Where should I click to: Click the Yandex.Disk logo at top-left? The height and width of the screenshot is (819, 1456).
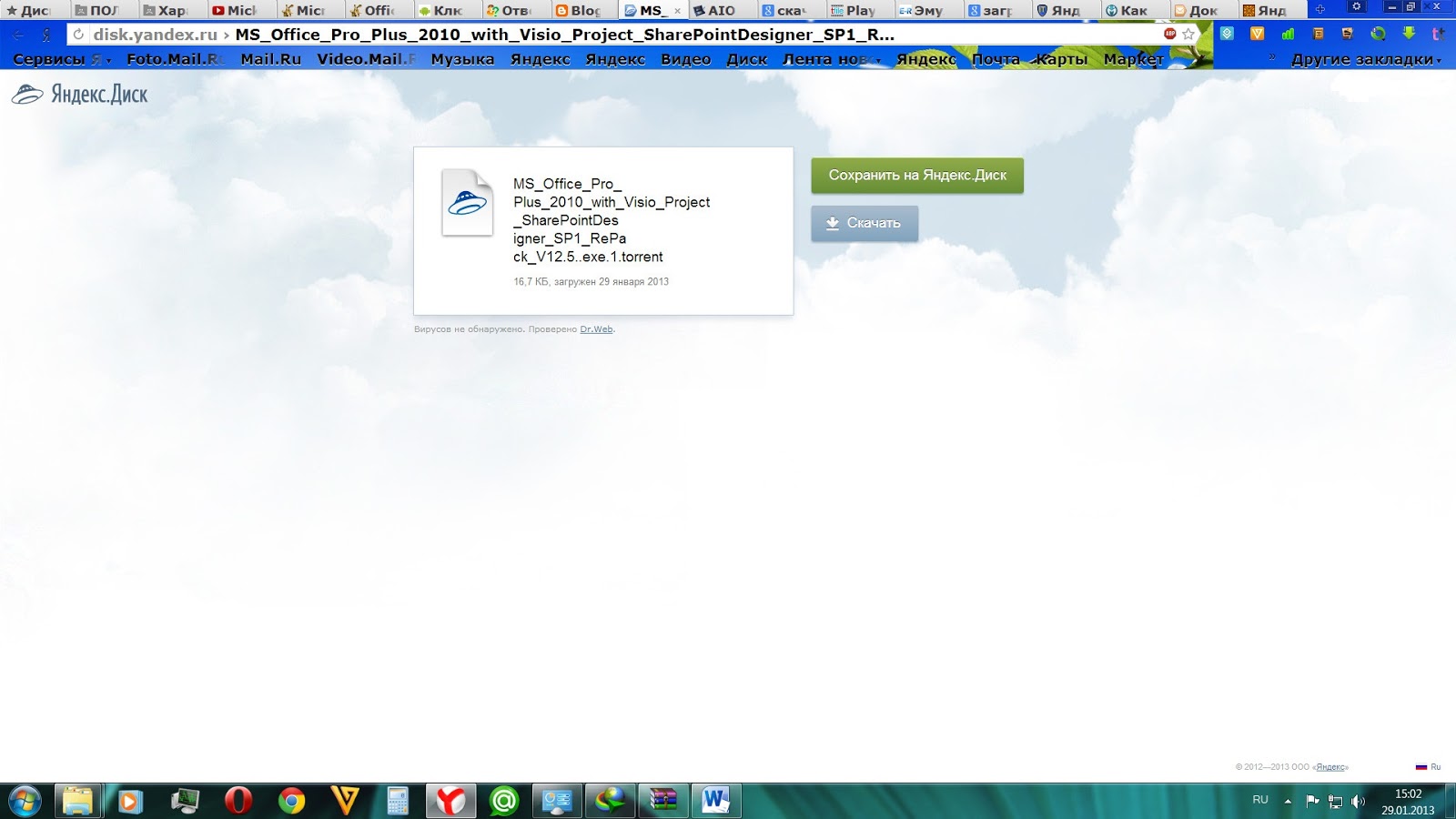click(79, 95)
